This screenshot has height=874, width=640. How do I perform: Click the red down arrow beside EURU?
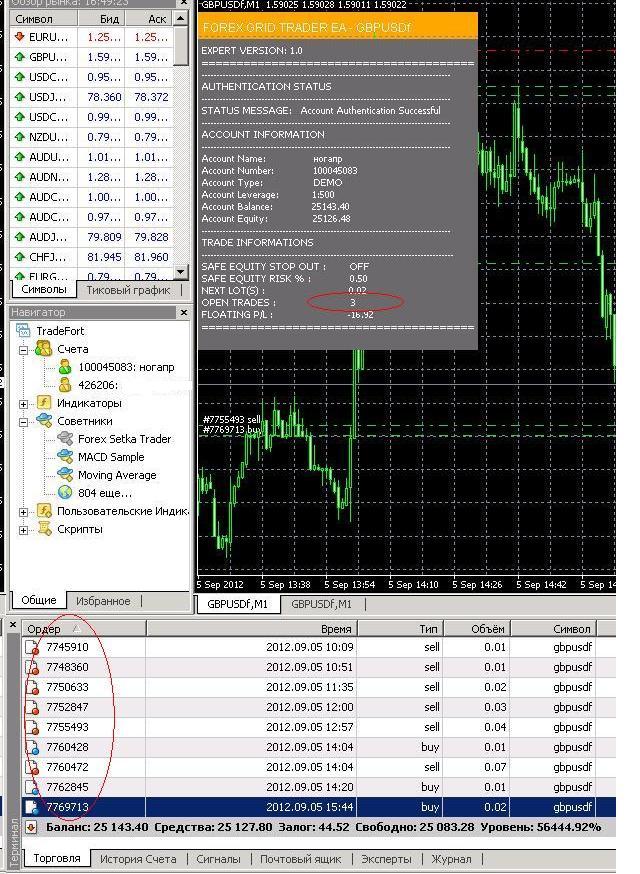[20, 37]
